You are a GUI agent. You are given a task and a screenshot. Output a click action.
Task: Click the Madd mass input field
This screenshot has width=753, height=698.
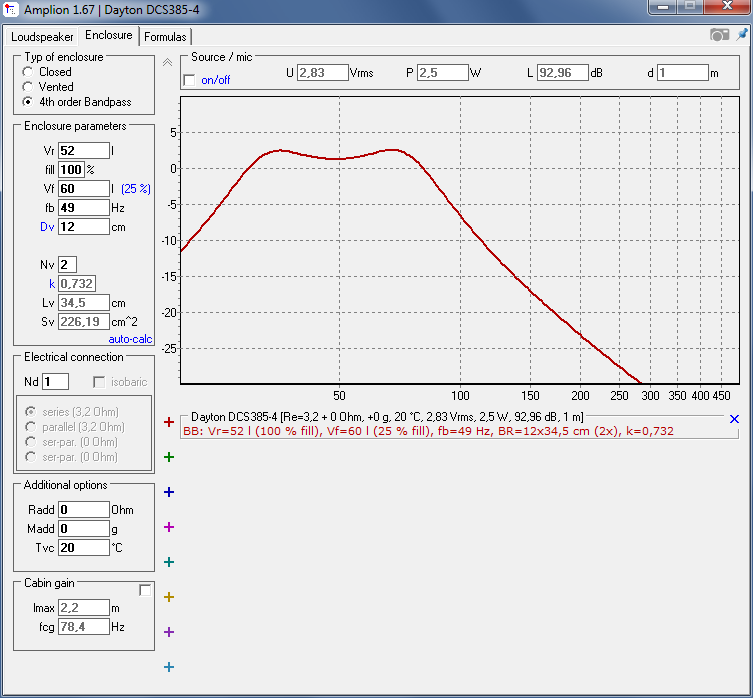pos(84,528)
